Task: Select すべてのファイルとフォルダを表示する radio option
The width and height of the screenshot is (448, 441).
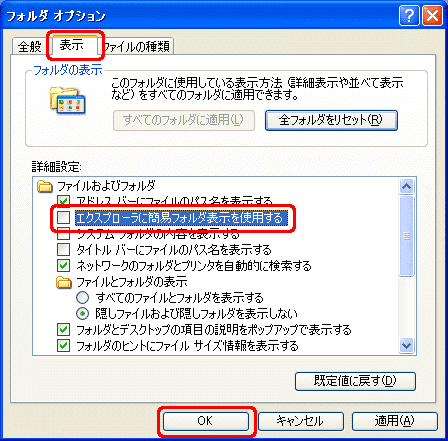Action: 83,297
